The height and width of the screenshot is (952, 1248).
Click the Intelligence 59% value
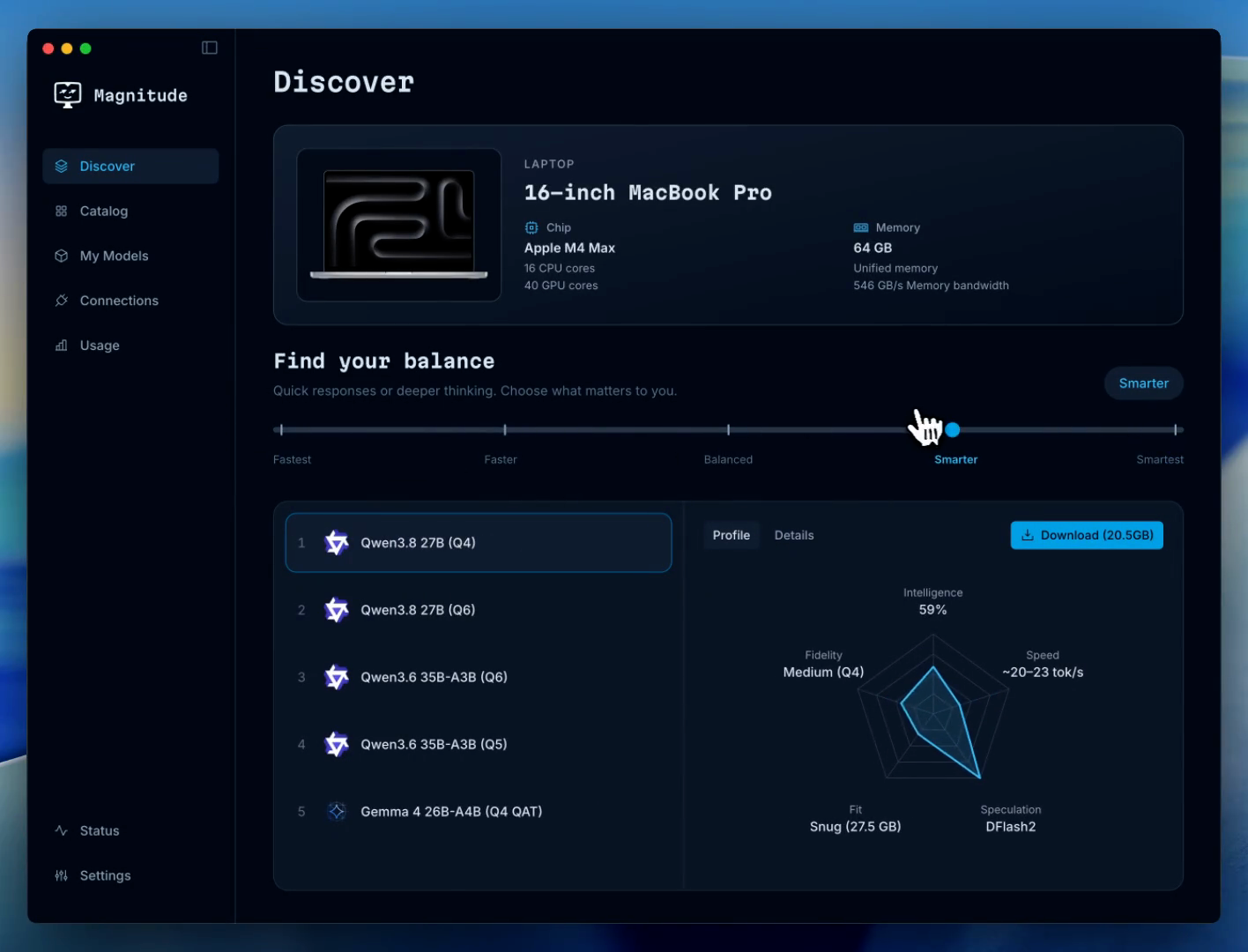tap(932, 610)
